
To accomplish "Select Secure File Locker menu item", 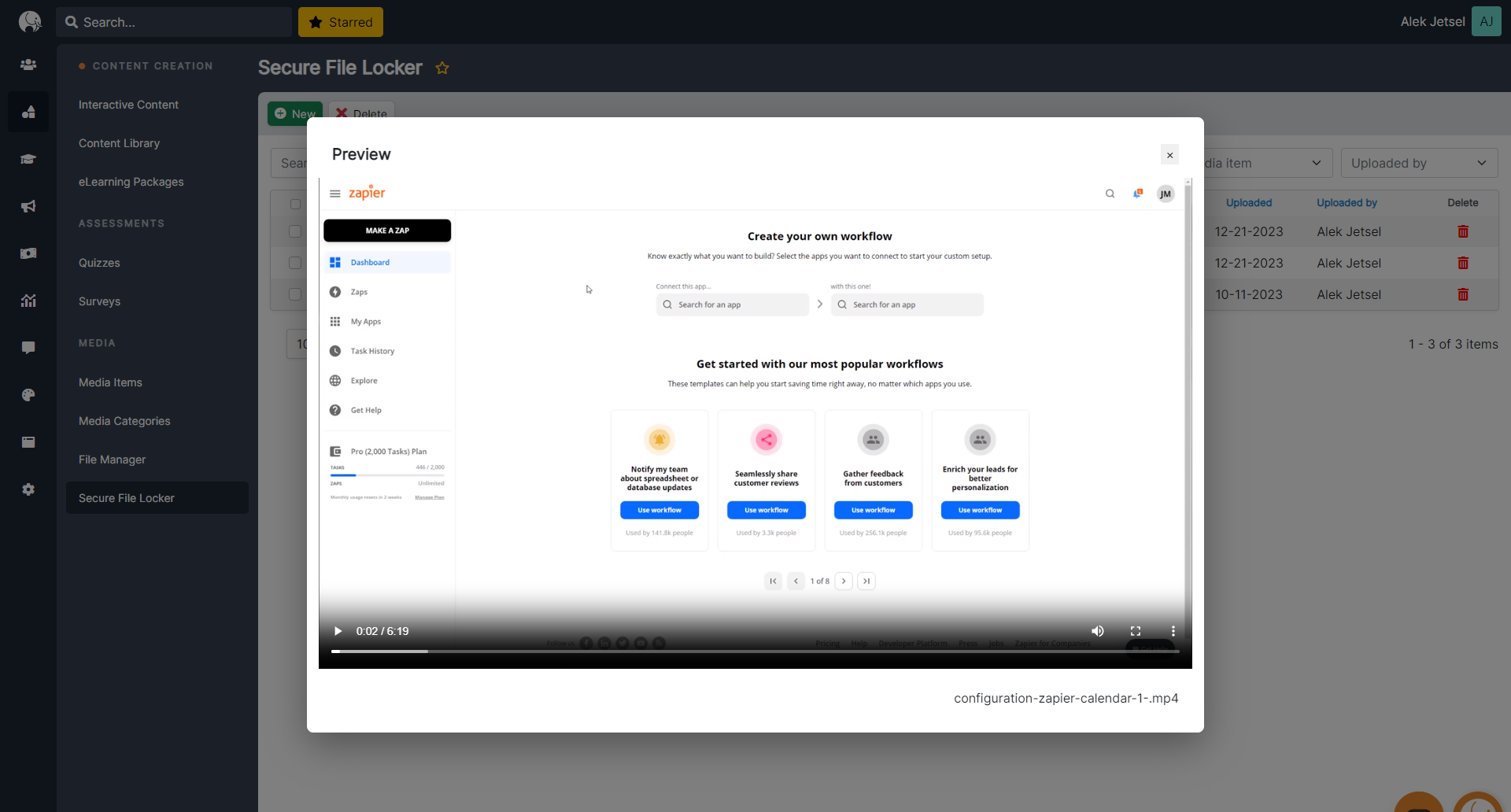I will 157,498.
